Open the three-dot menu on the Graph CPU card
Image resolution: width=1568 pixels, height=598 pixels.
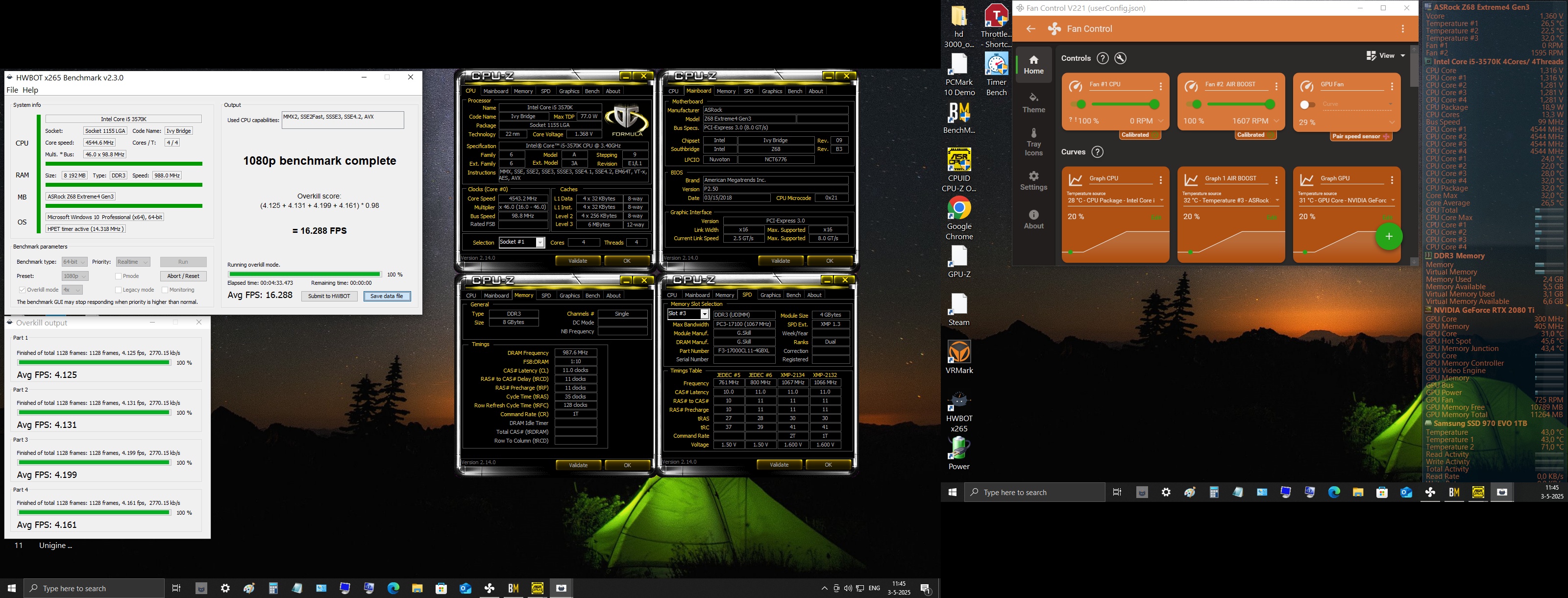(1161, 180)
